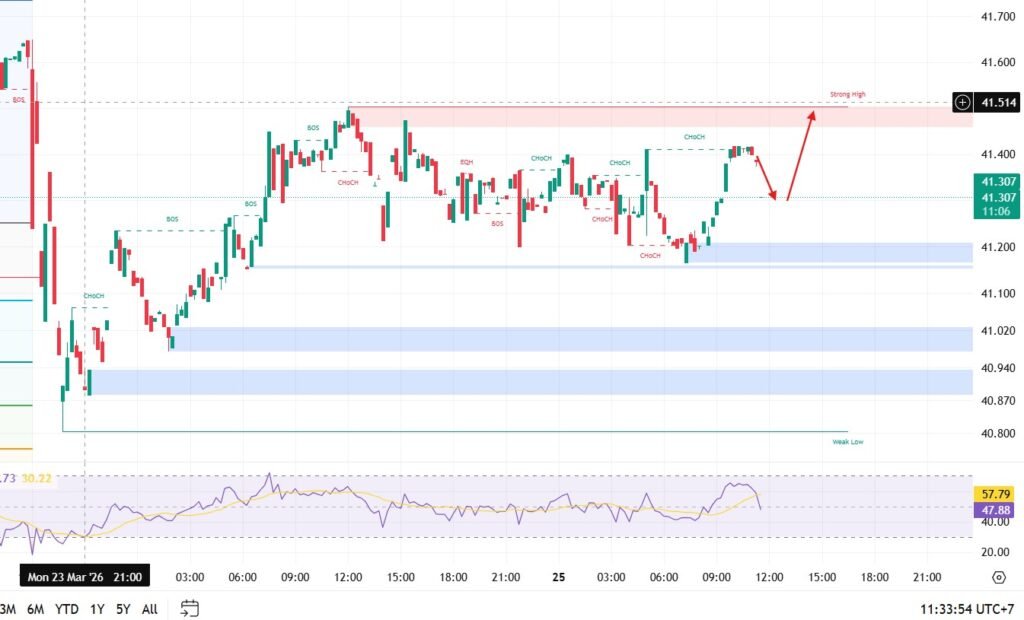1024x620 pixels.
Task: Select the 5Y time range
Action: tap(122, 608)
